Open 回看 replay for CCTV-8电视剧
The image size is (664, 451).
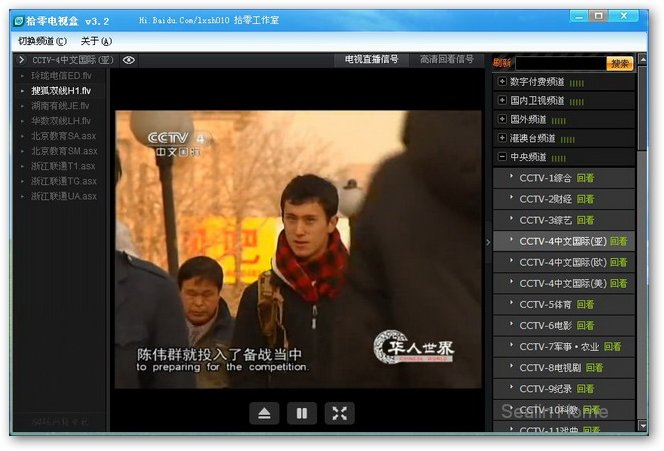(594, 368)
